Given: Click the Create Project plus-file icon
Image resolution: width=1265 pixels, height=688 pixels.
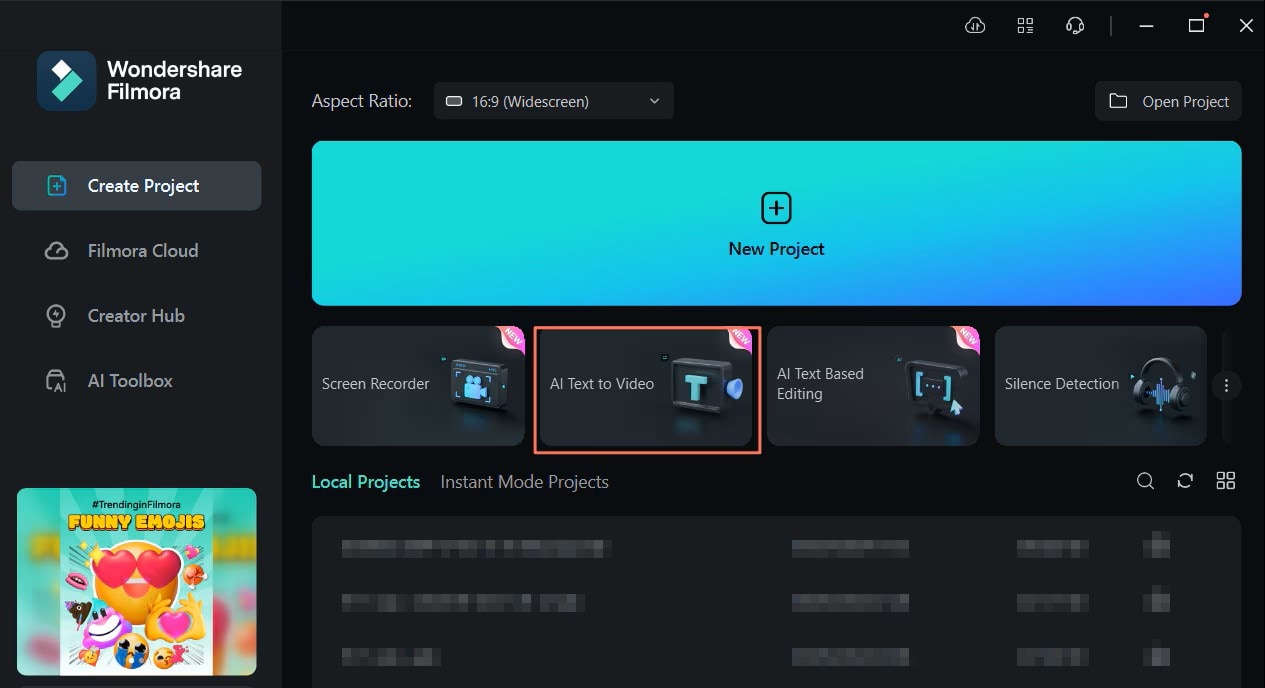Looking at the screenshot, I should click(57, 186).
